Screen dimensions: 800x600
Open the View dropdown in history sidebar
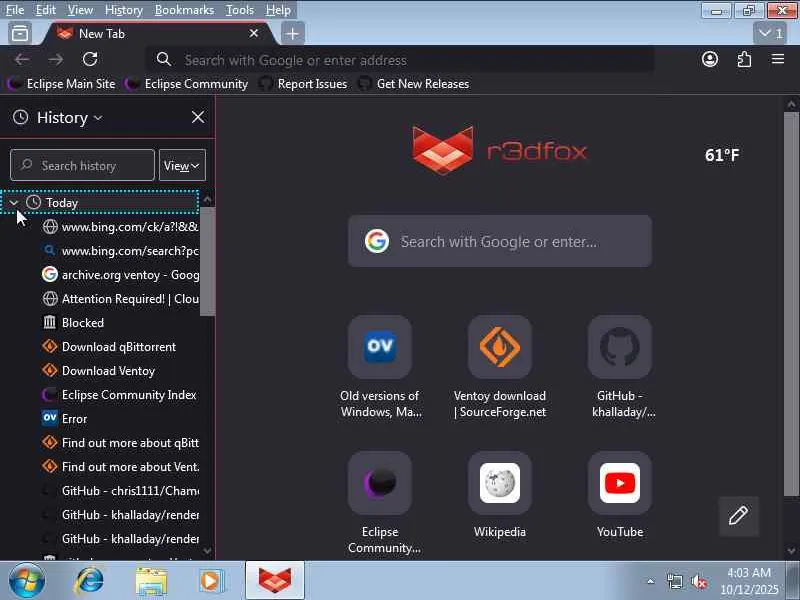[182, 165]
